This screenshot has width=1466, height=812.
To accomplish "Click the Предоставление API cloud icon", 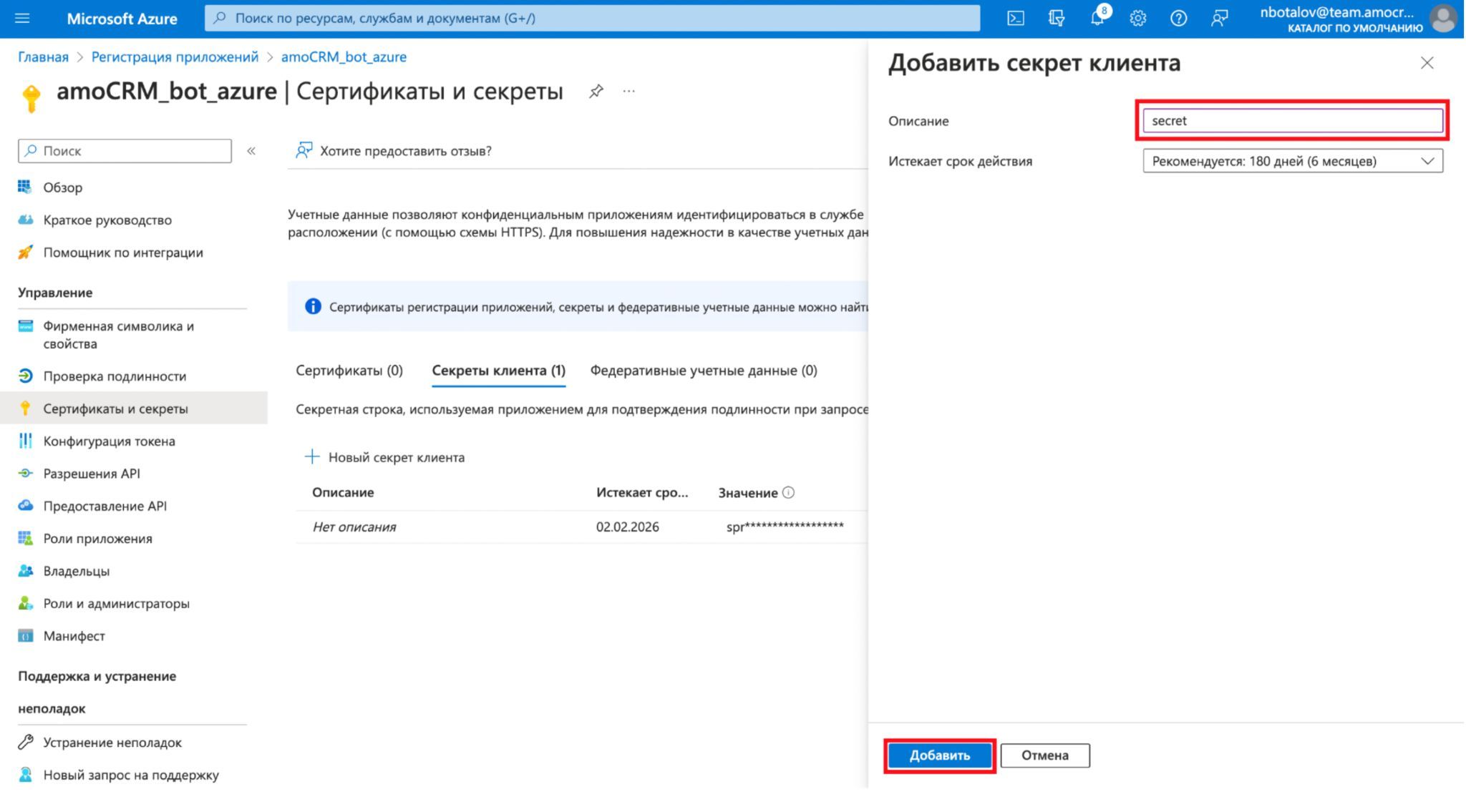I will (x=25, y=505).
